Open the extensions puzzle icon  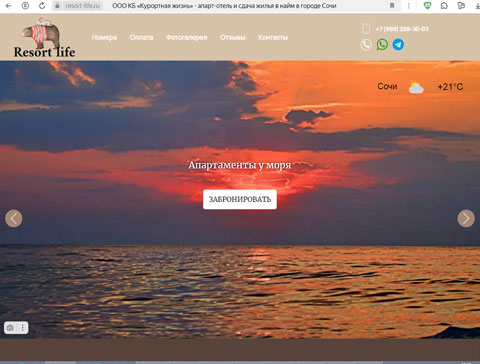pyautogui.click(x=444, y=6)
